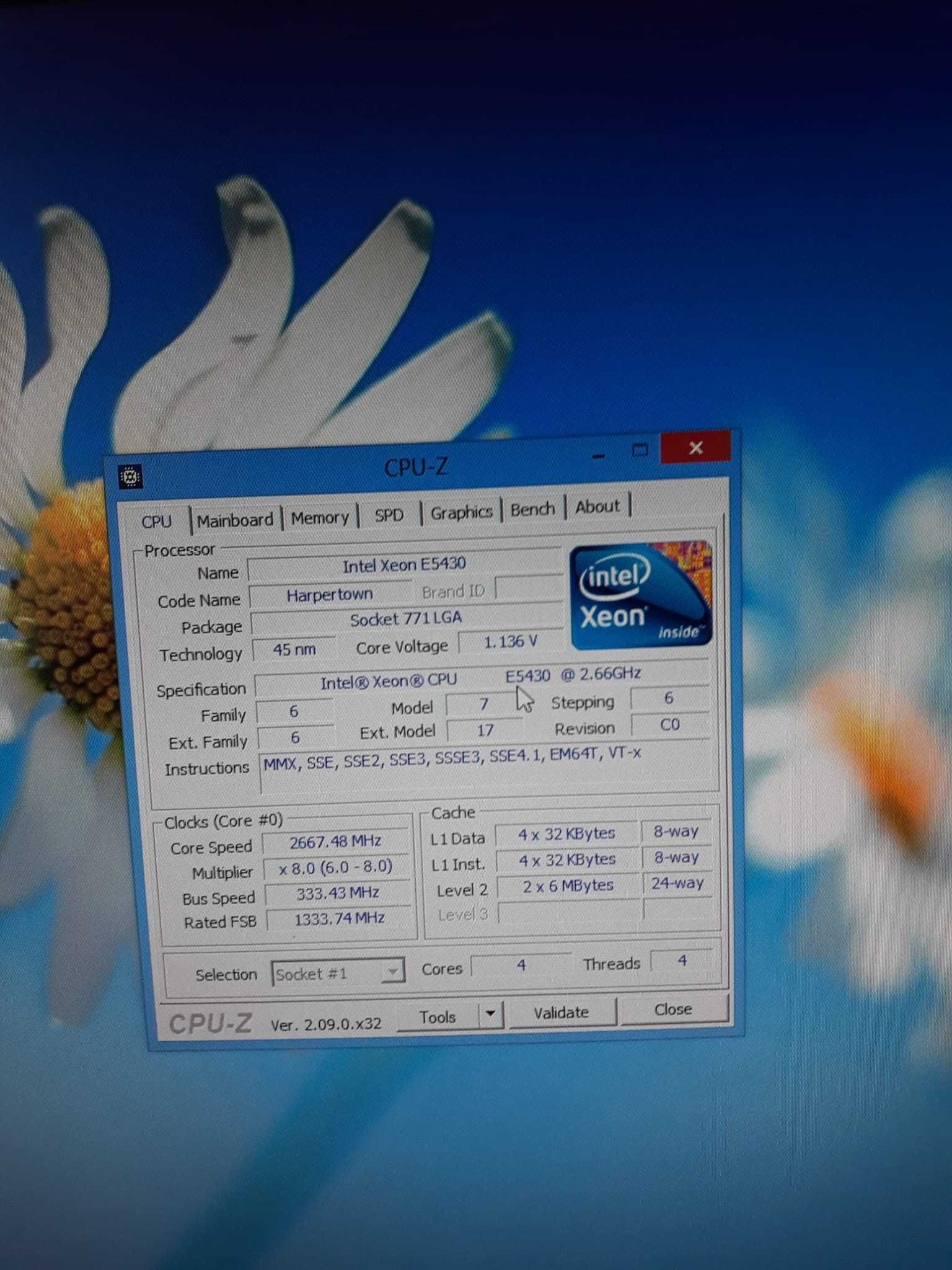Maximize the CPU-Z window
This screenshot has width=952, height=1270.
(x=640, y=450)
